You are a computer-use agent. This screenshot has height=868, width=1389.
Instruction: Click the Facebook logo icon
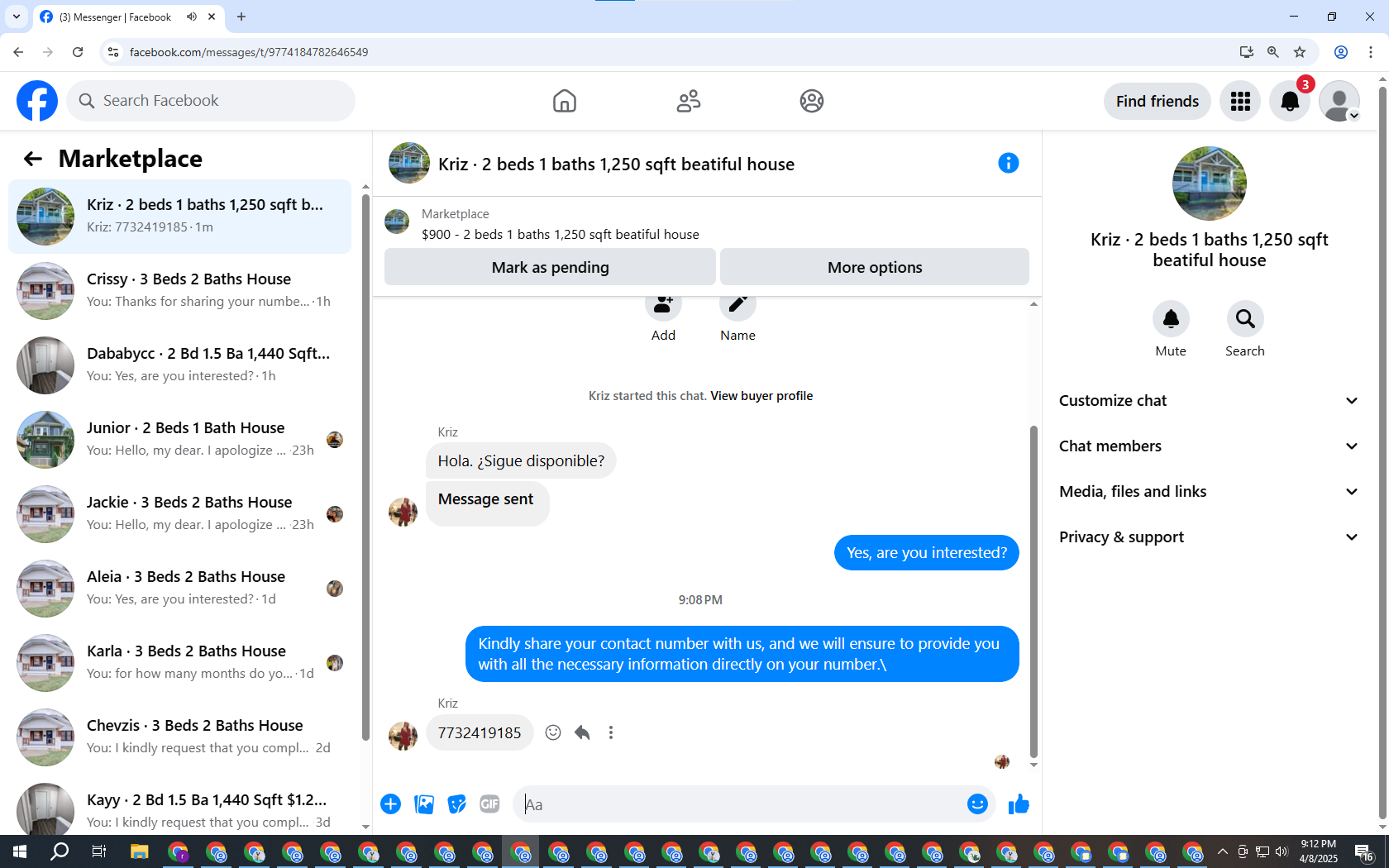coord(37,101)
